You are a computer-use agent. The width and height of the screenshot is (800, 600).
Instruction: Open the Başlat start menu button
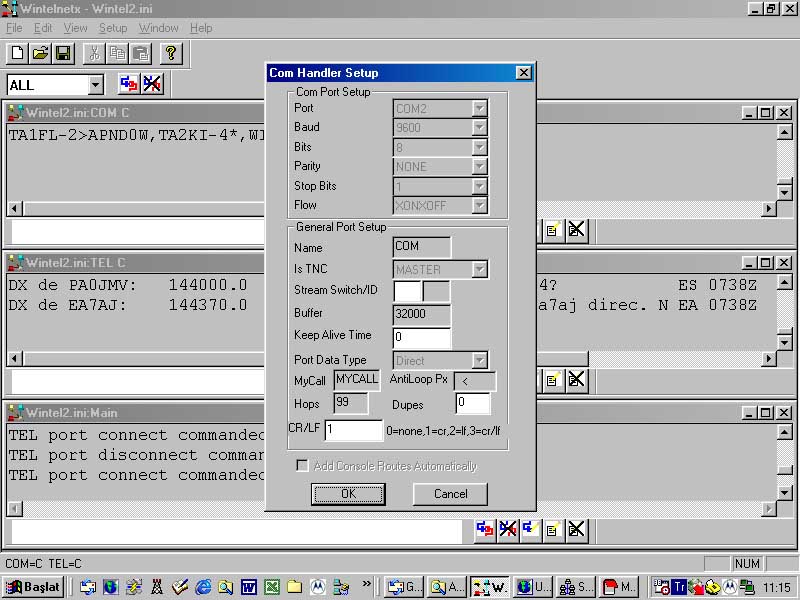click(34, 587)
